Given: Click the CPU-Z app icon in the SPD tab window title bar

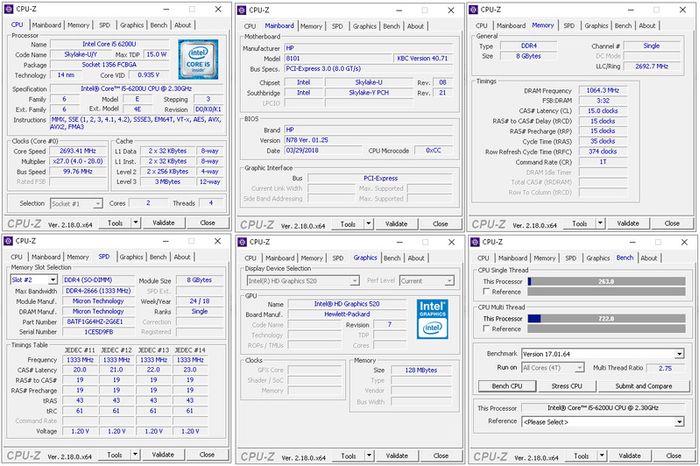Looking at the screenshot, I should [8, 241].
